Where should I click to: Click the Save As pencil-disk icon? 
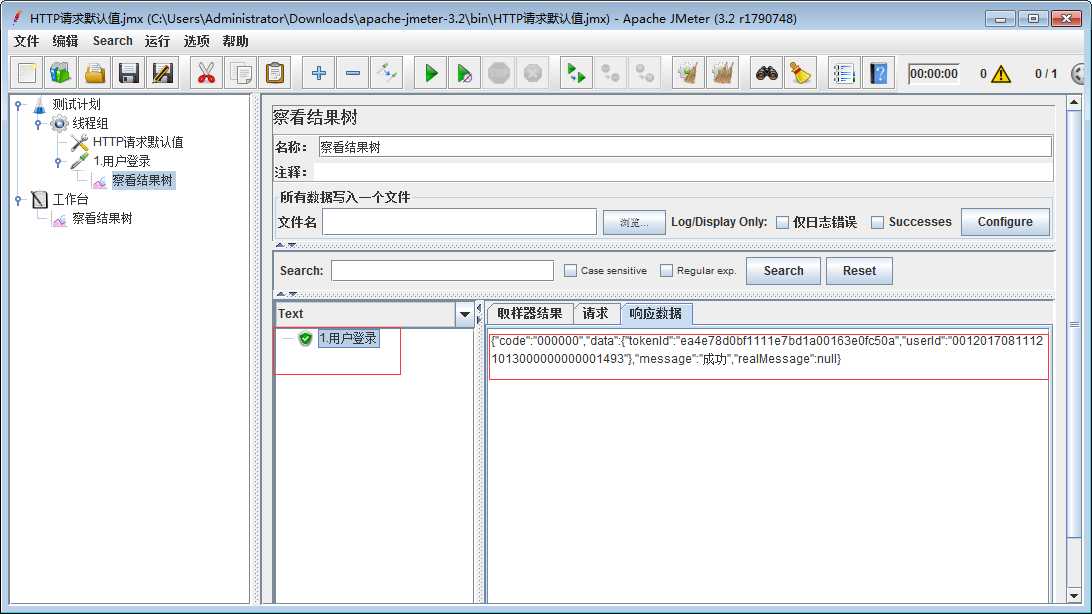(162, 73)
